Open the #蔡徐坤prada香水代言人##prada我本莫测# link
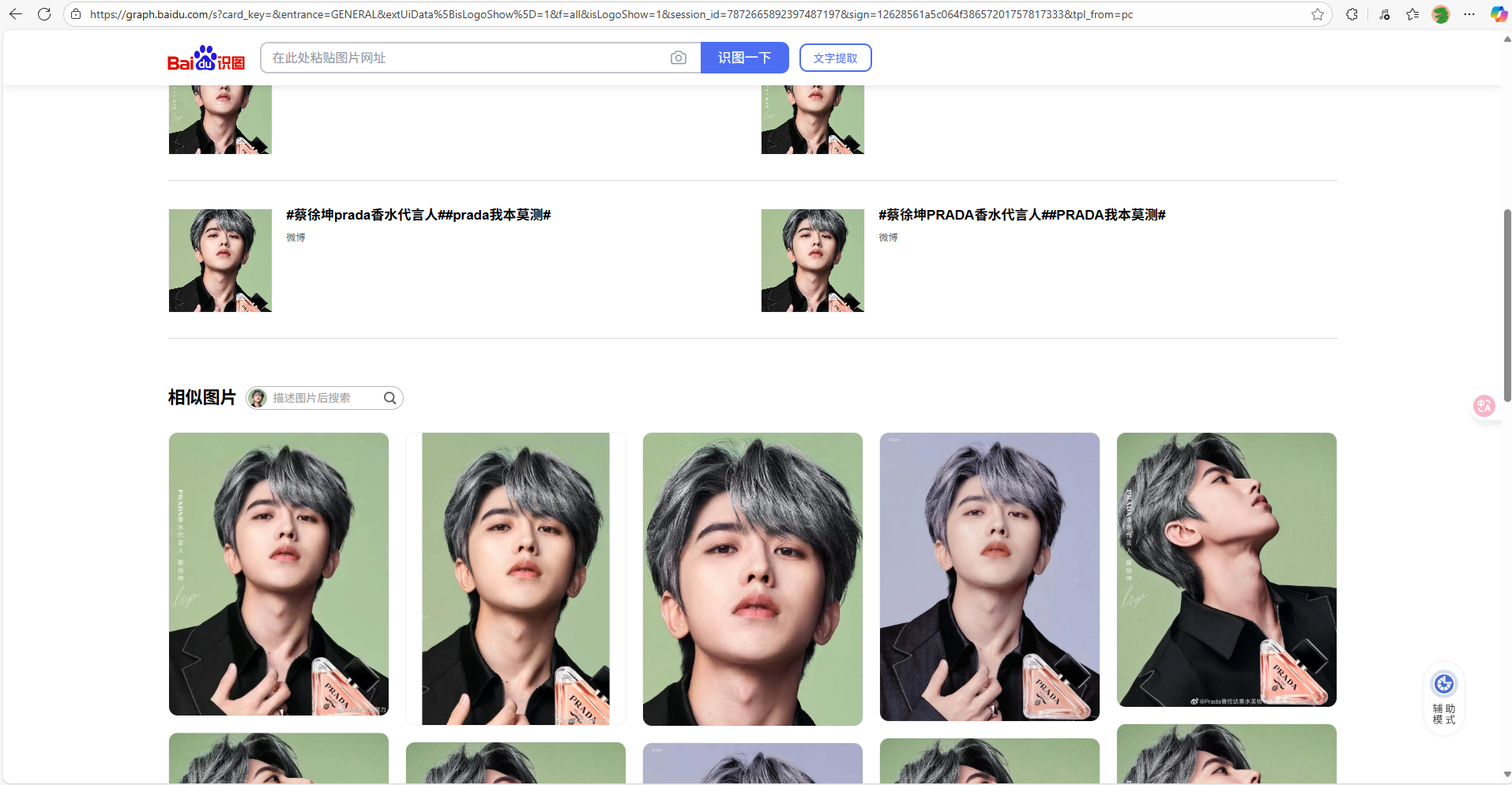 point(419,215)
